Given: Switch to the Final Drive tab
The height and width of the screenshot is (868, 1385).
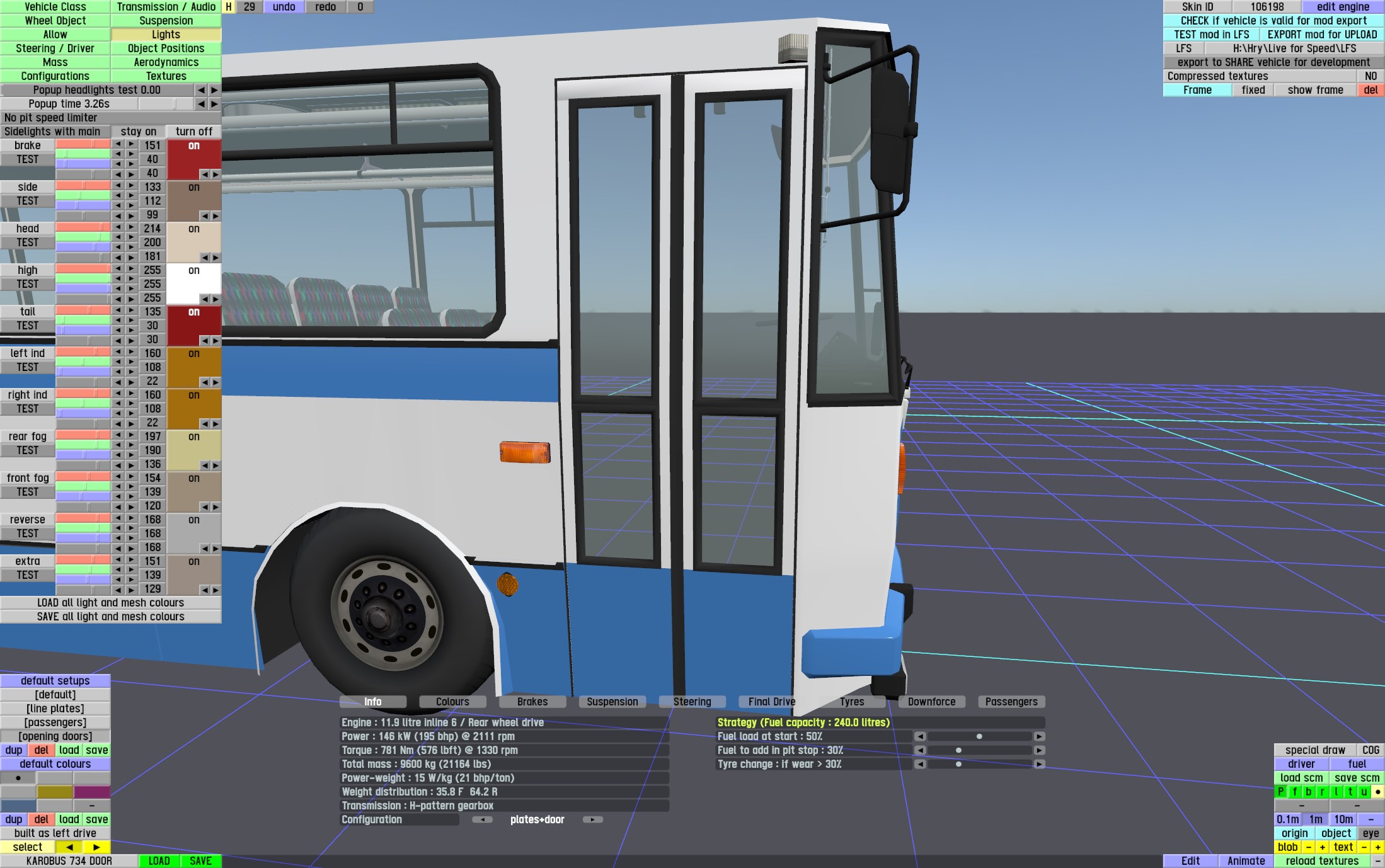Looking at the screenshot, I should point(771,702).
